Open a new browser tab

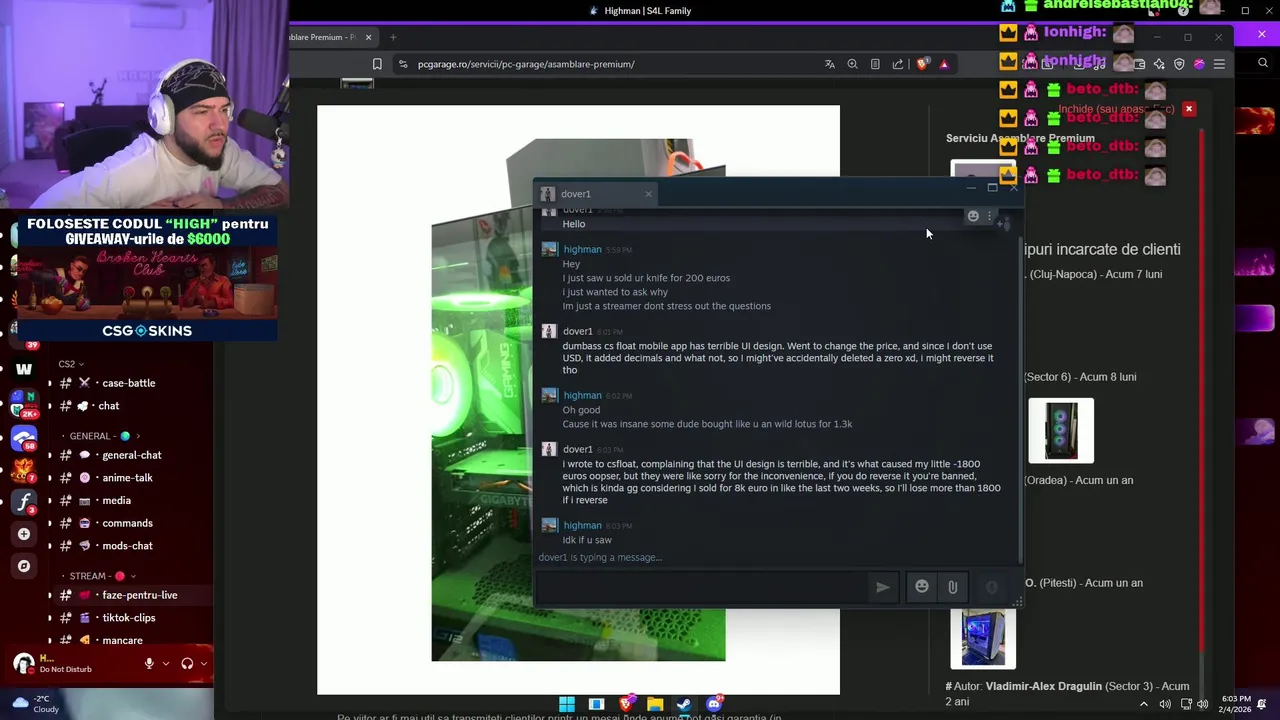(393, 37)
